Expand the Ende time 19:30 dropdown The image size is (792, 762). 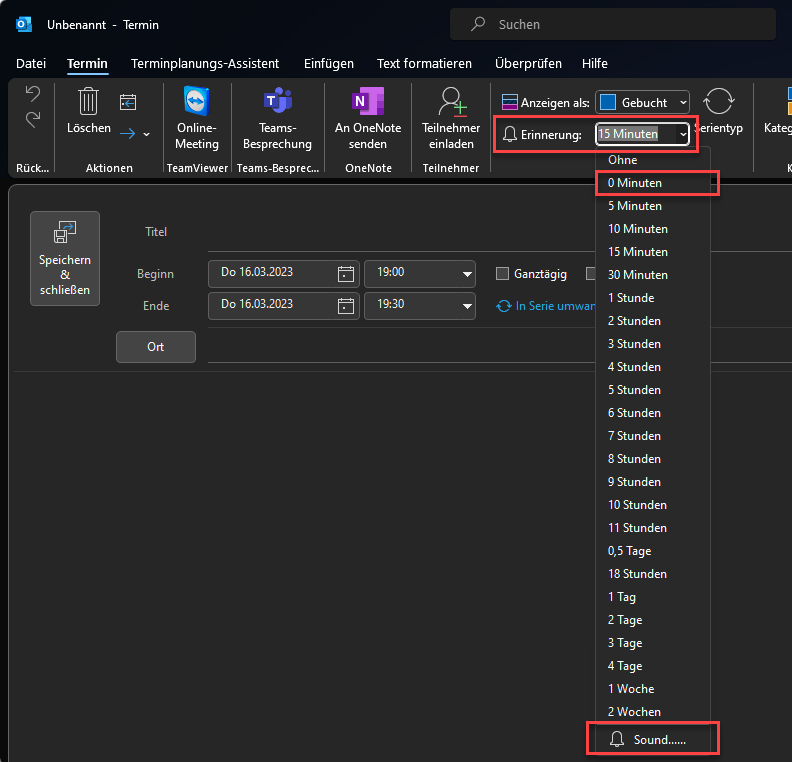point(467,306)
